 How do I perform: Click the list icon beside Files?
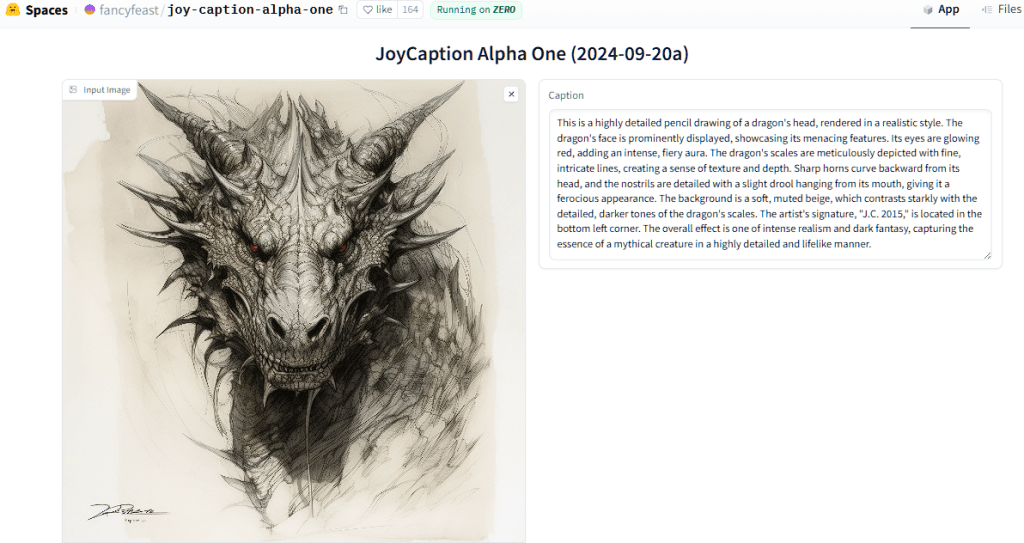click(x=987, y=10)
